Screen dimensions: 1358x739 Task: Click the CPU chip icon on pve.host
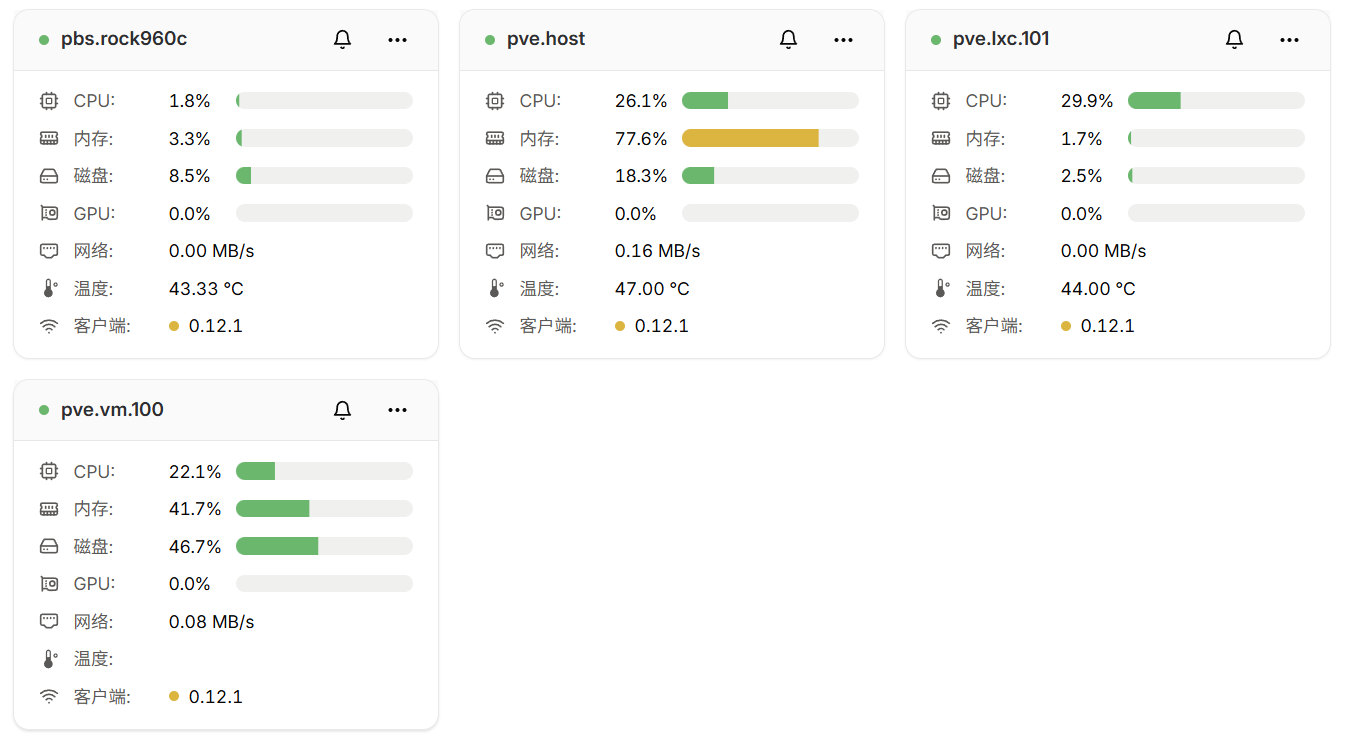click(495, 101)
